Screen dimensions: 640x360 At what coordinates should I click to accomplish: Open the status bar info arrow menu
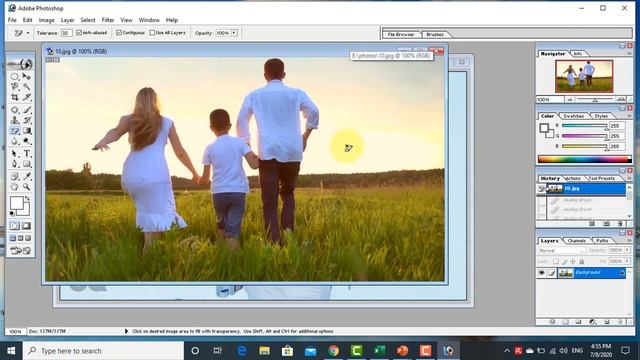[126, 331]
